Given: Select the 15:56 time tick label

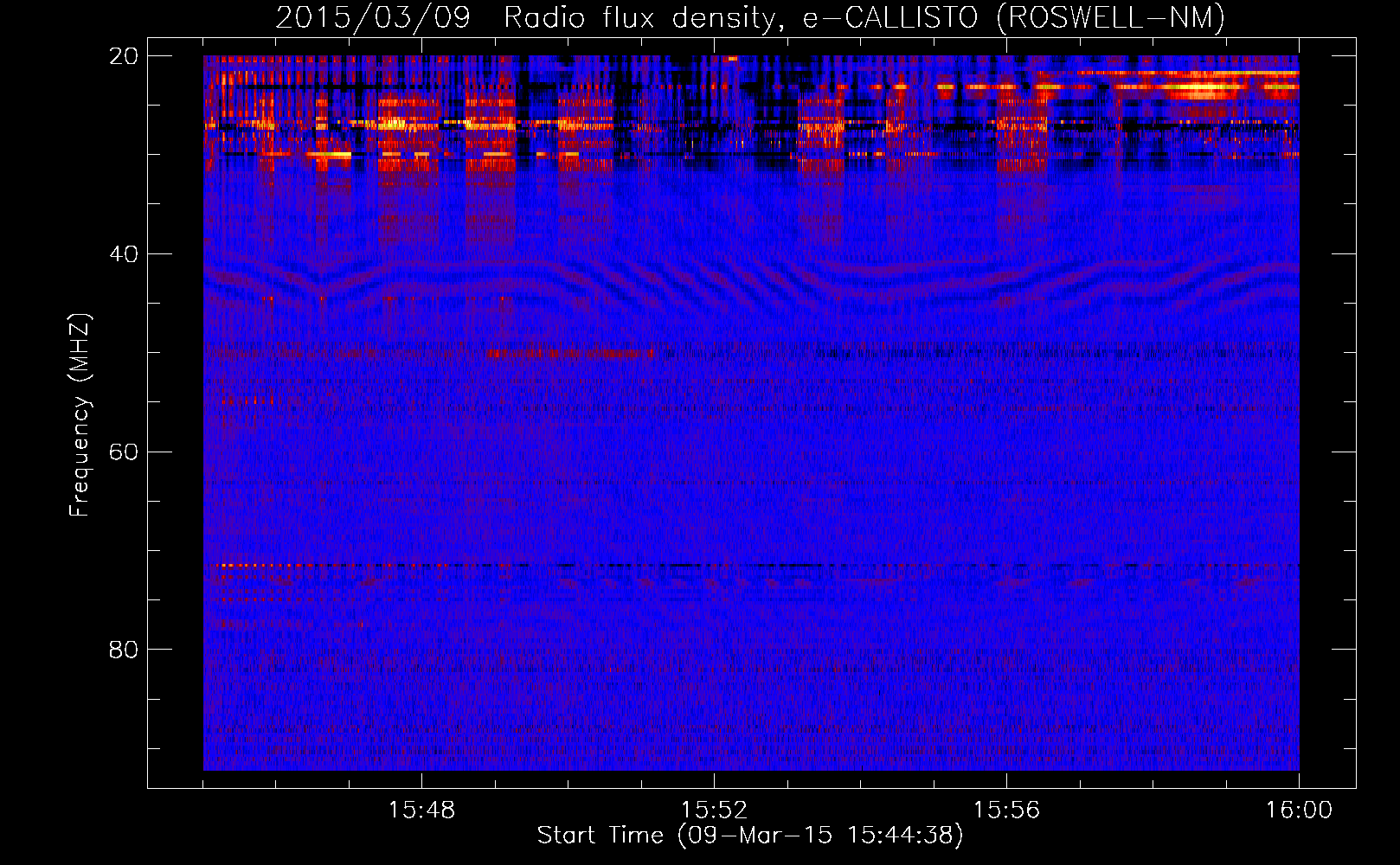Looking at the screenshot, I should (x=1006, y=811).
